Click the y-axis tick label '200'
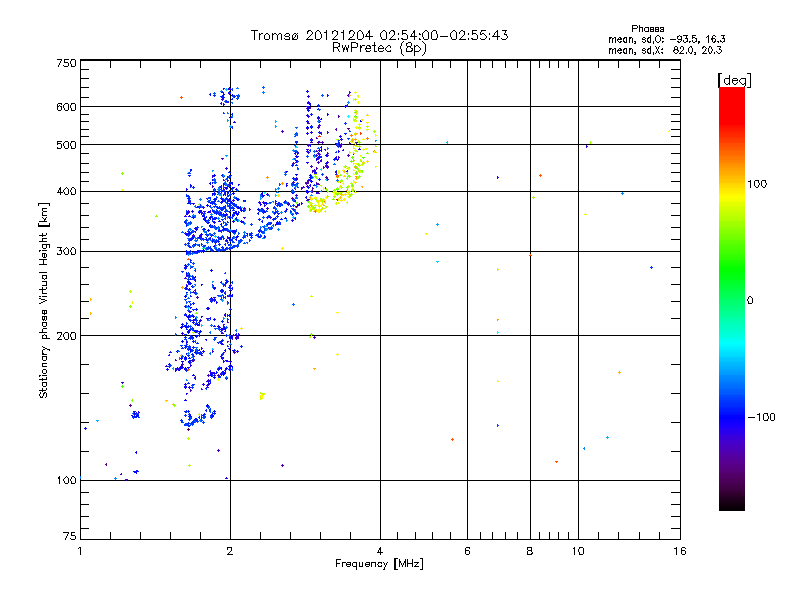Viewport: 800px width, 600px height. (x=66, y=336)
